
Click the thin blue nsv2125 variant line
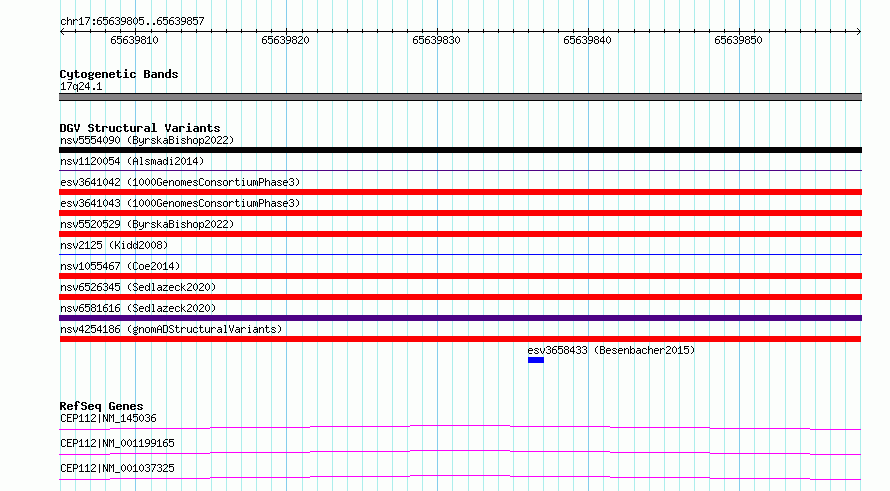460,254
